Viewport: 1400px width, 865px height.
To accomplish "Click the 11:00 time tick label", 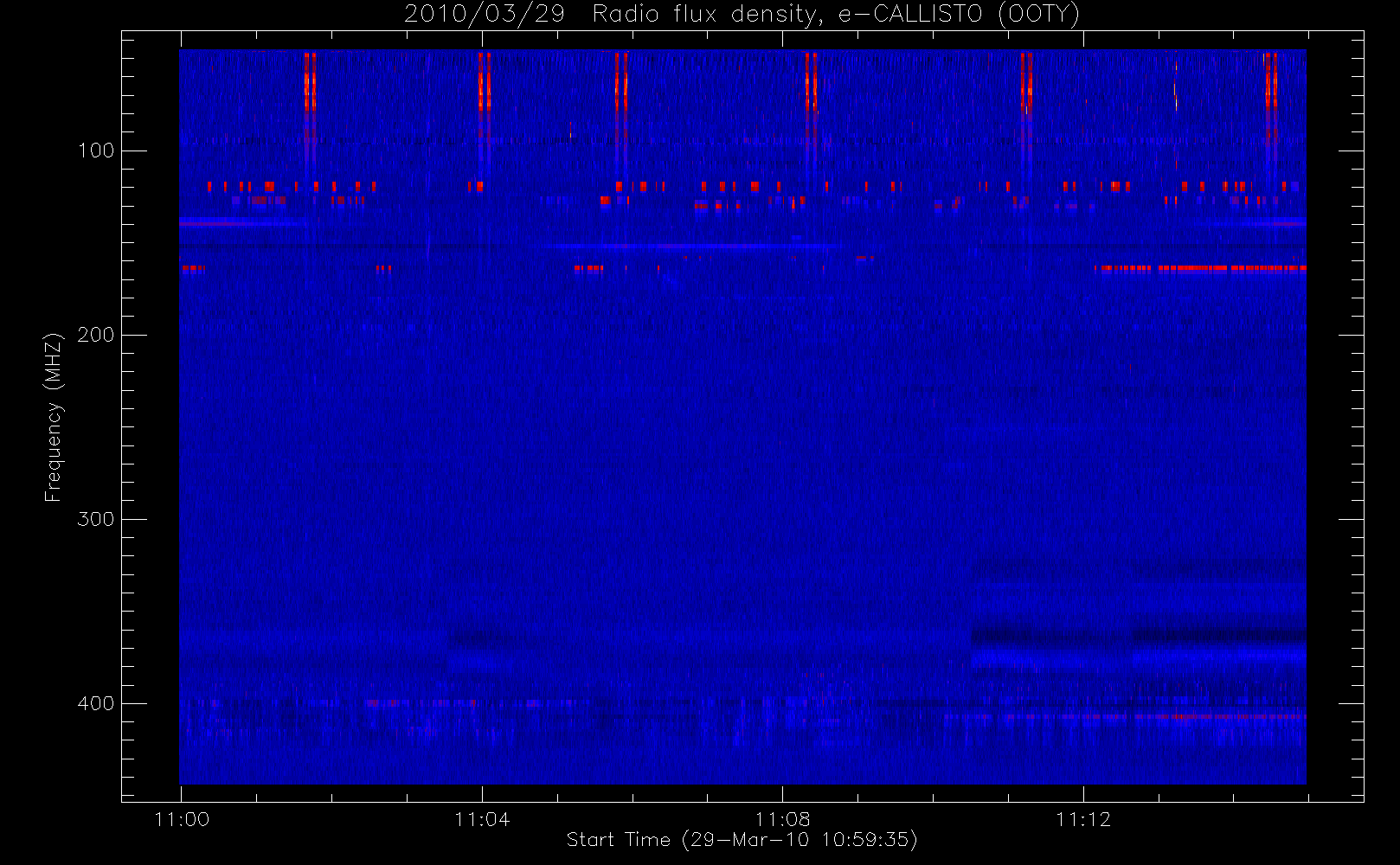I will point(182,819).
